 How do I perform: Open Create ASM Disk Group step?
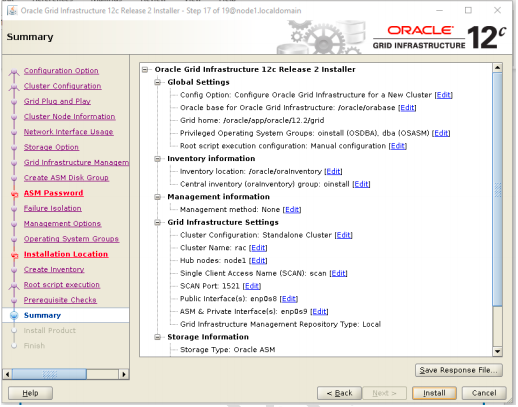(x=66, y=178)
